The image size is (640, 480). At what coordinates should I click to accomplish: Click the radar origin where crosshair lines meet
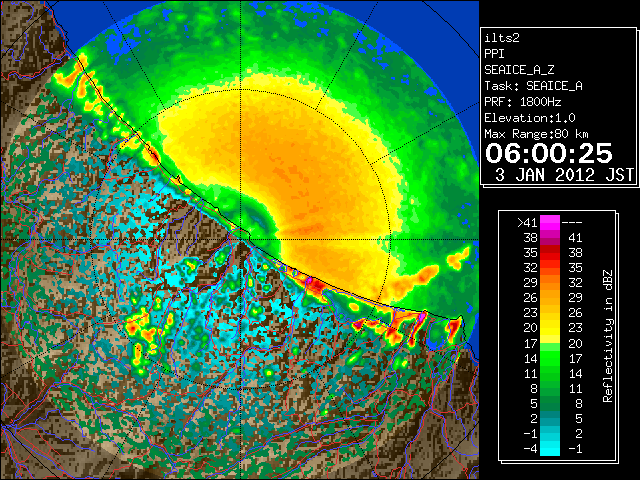pyautogui.click(x=241, y=240)
